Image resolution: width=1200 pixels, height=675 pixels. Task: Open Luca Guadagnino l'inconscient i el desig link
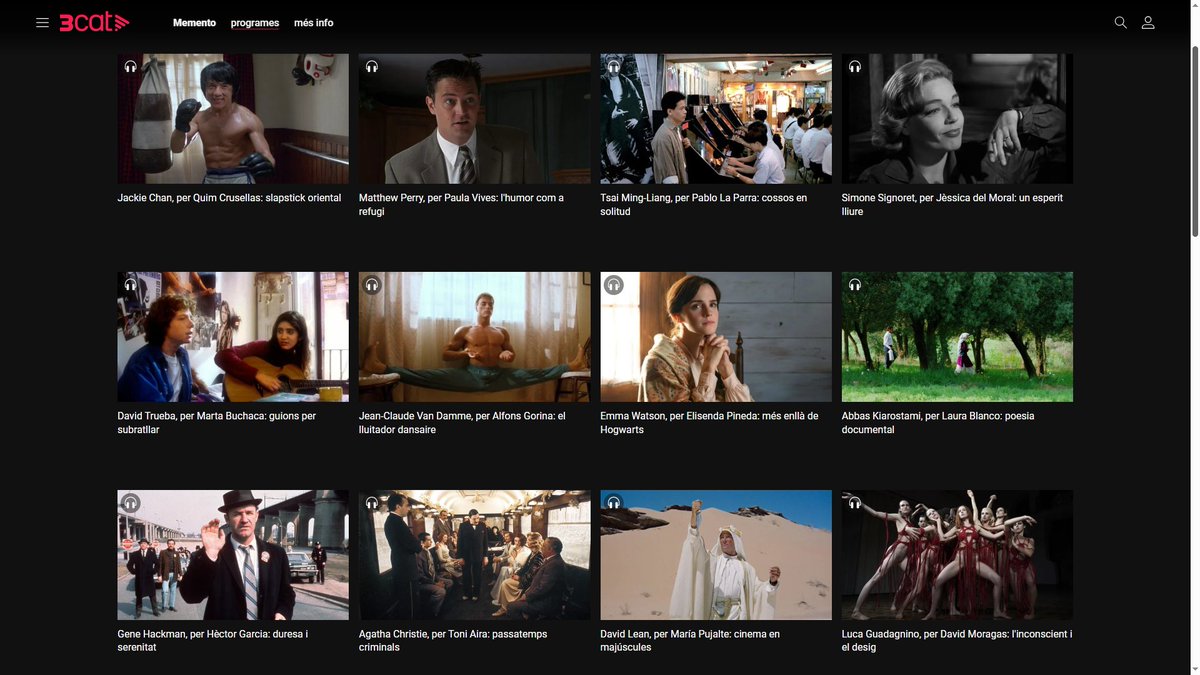957,641
